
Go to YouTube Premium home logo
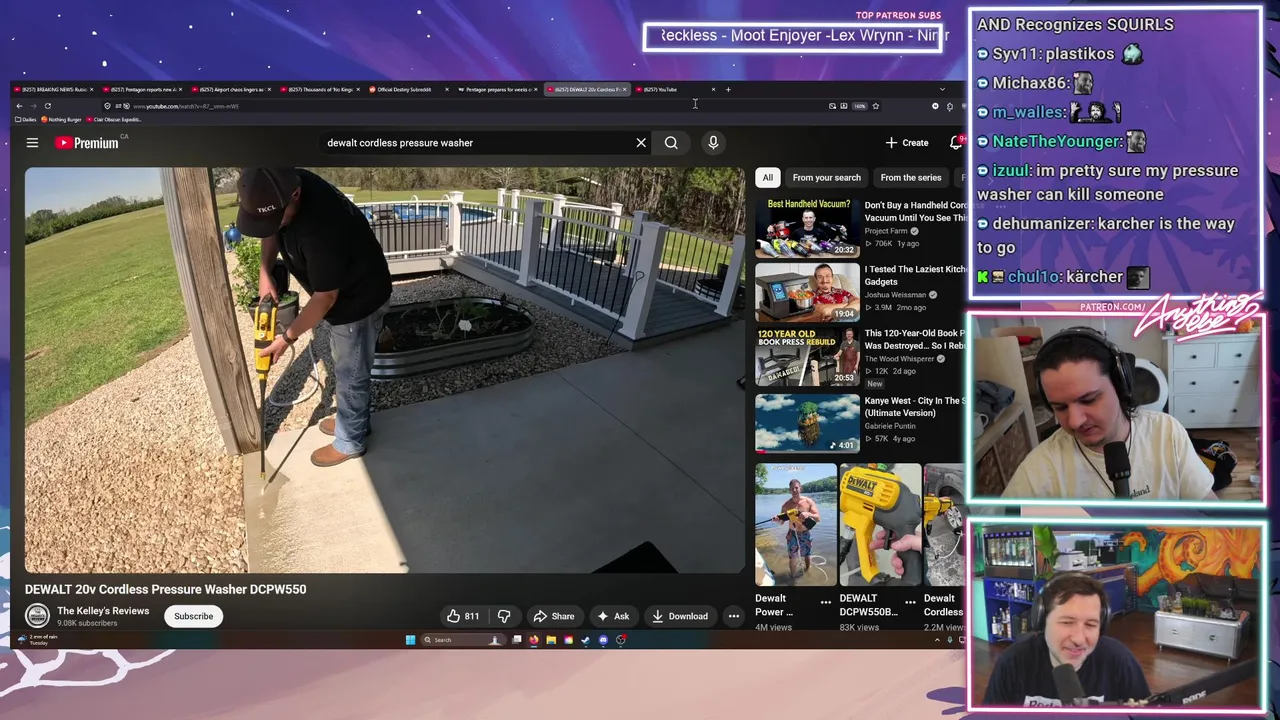pos(86,143)
